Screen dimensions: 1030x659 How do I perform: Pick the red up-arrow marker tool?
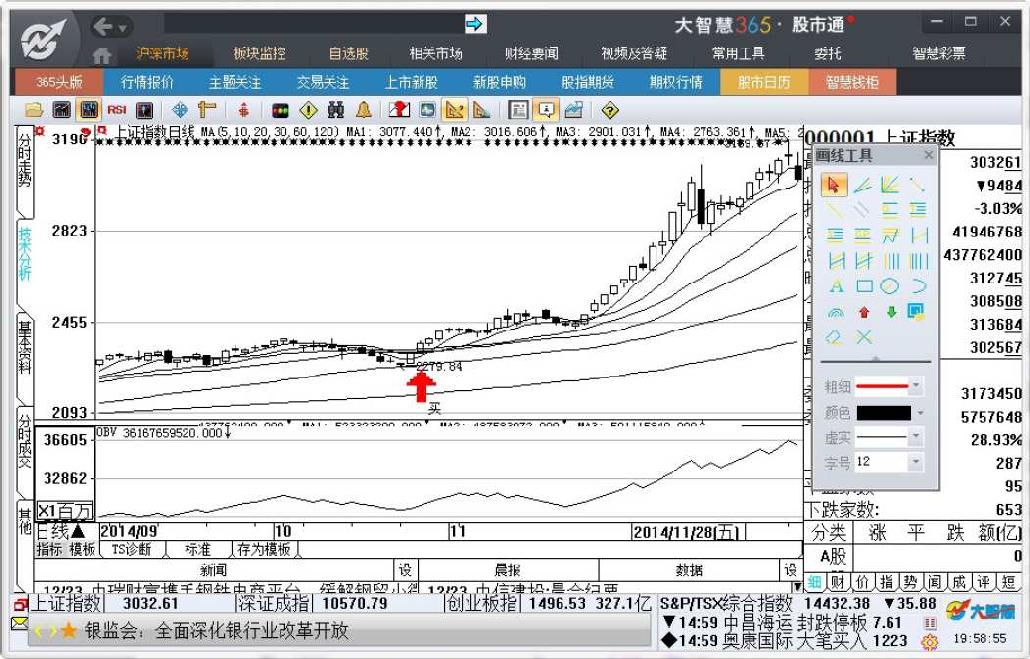tap(864, 311)
